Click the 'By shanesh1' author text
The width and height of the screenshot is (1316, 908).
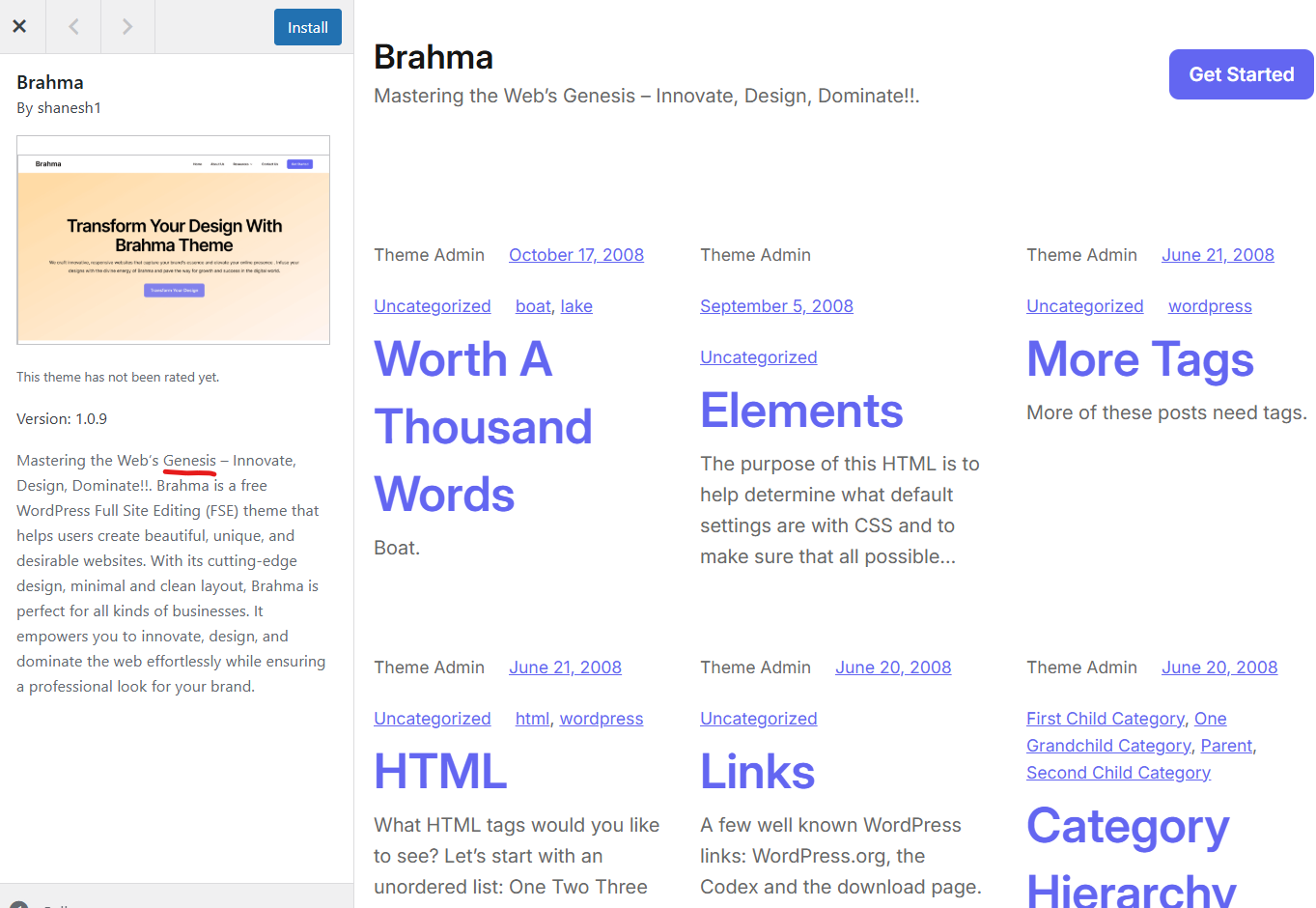59,108
